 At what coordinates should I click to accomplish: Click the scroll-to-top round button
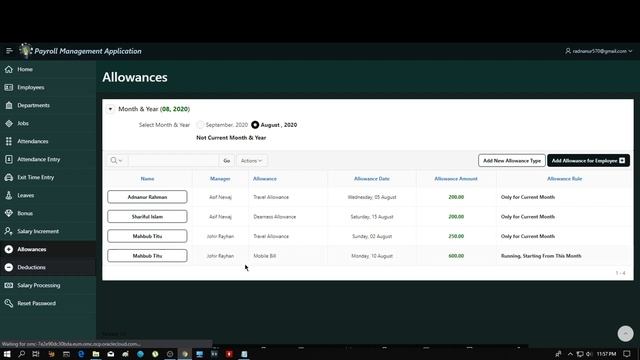[625, 333]
